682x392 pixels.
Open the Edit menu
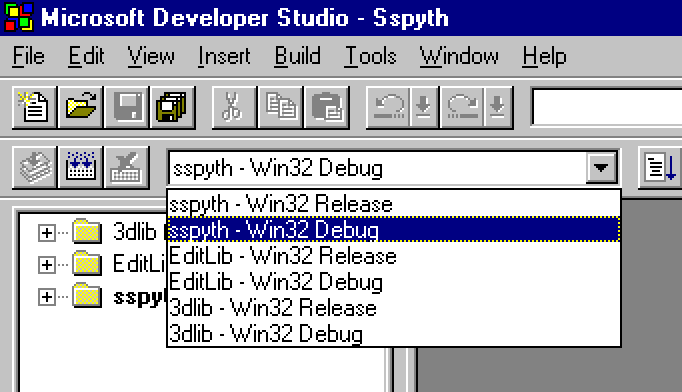(x=86, y=57)
